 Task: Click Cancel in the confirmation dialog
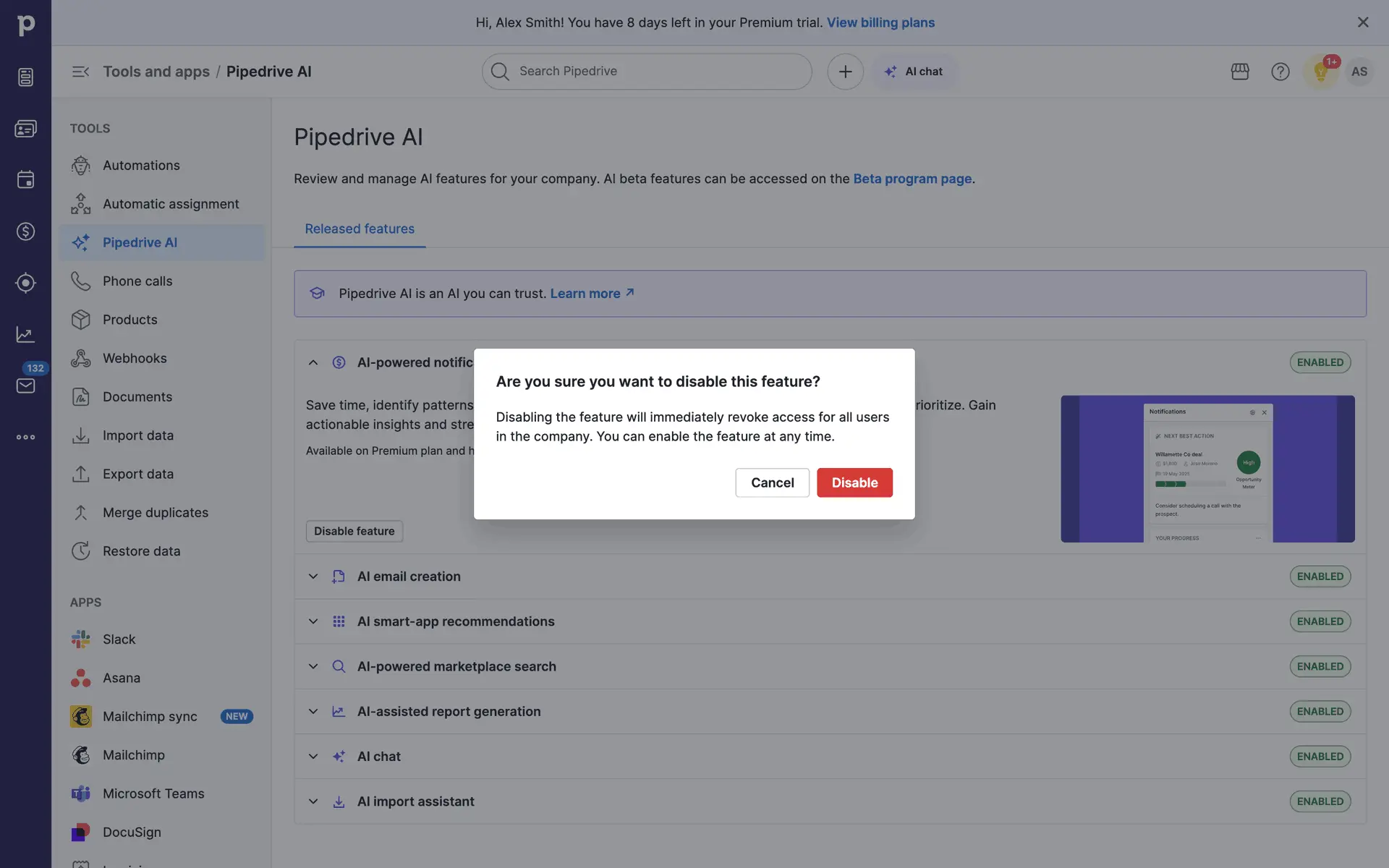click(x=772, y=482)
